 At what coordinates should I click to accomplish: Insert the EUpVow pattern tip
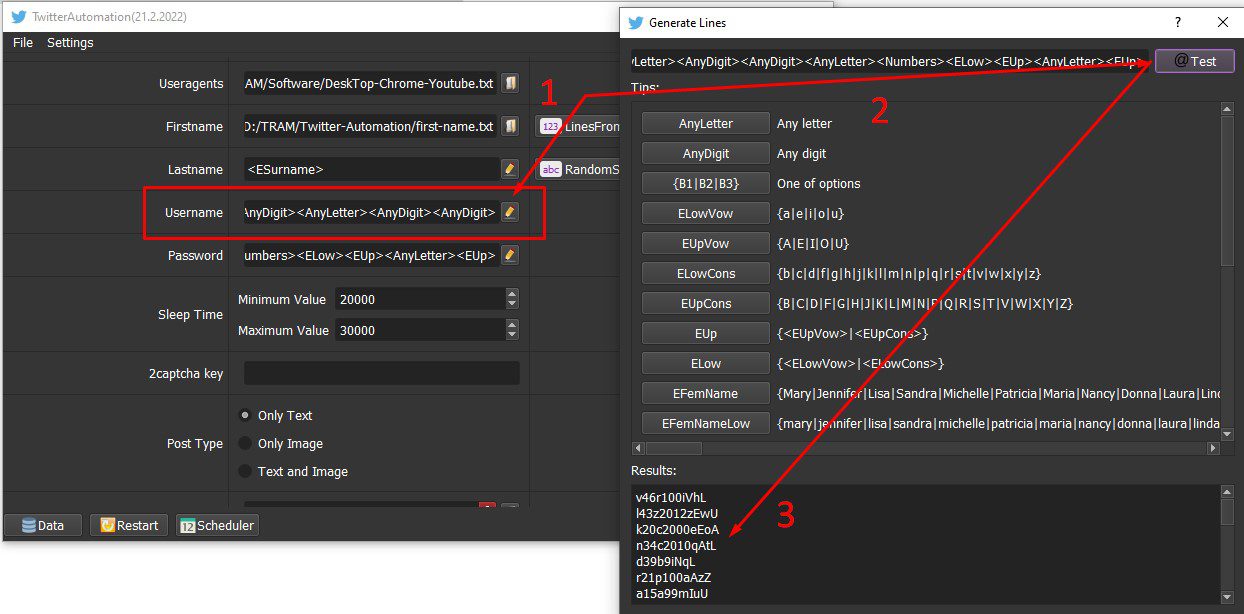[706, 243]
